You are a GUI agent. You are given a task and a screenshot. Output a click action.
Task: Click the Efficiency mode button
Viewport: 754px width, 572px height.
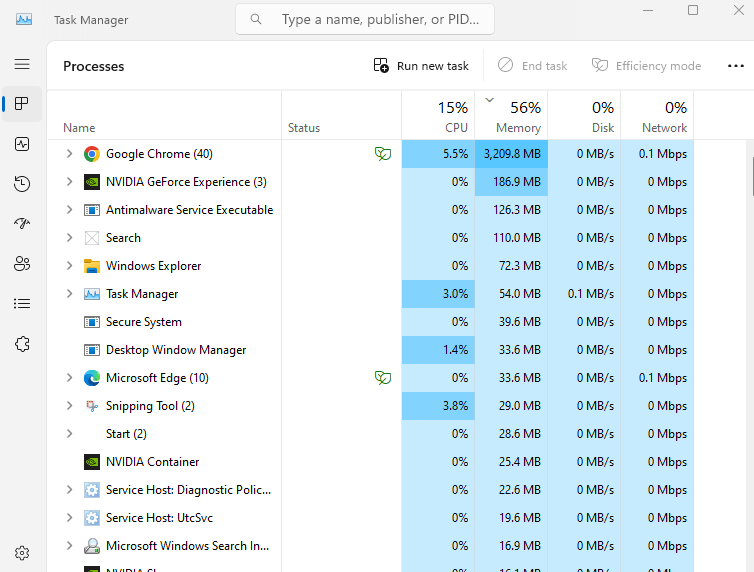[646, 65]
